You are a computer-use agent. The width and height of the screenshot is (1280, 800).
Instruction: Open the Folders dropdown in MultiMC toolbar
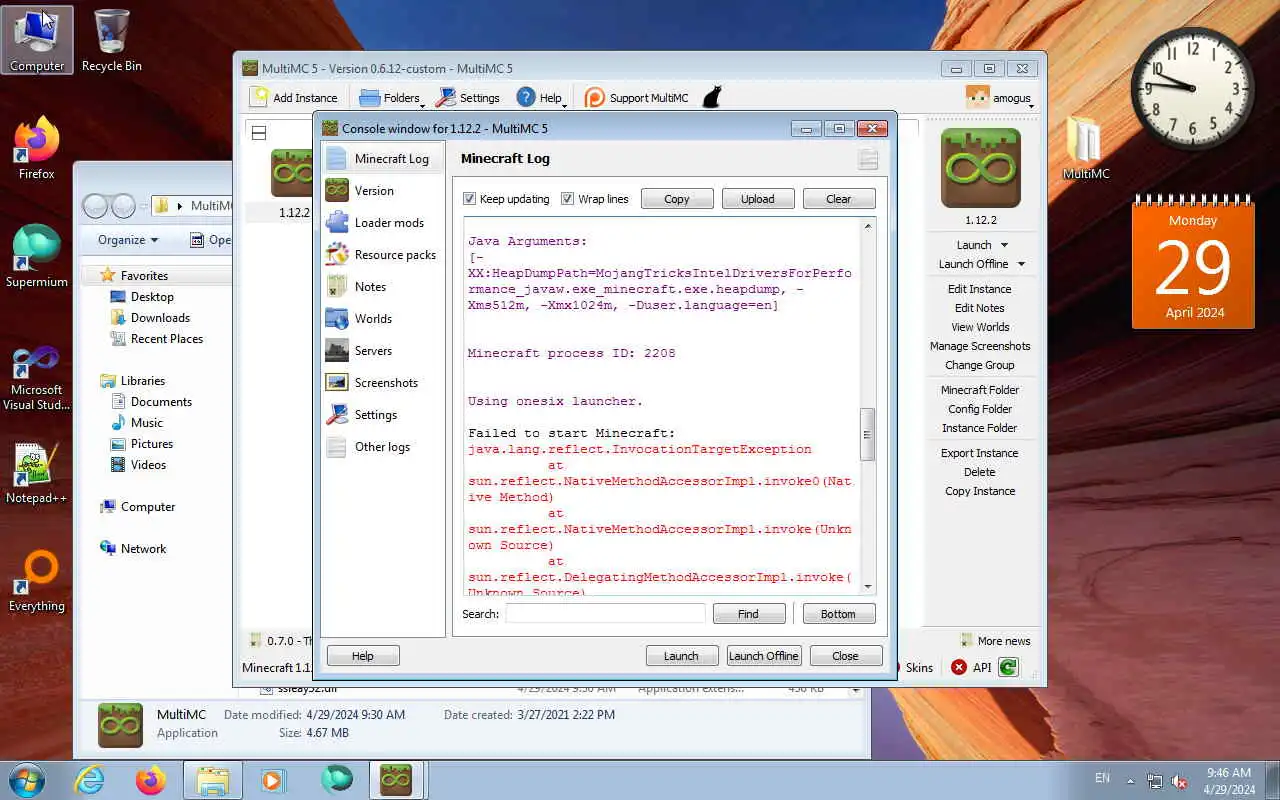pos(391,97)
